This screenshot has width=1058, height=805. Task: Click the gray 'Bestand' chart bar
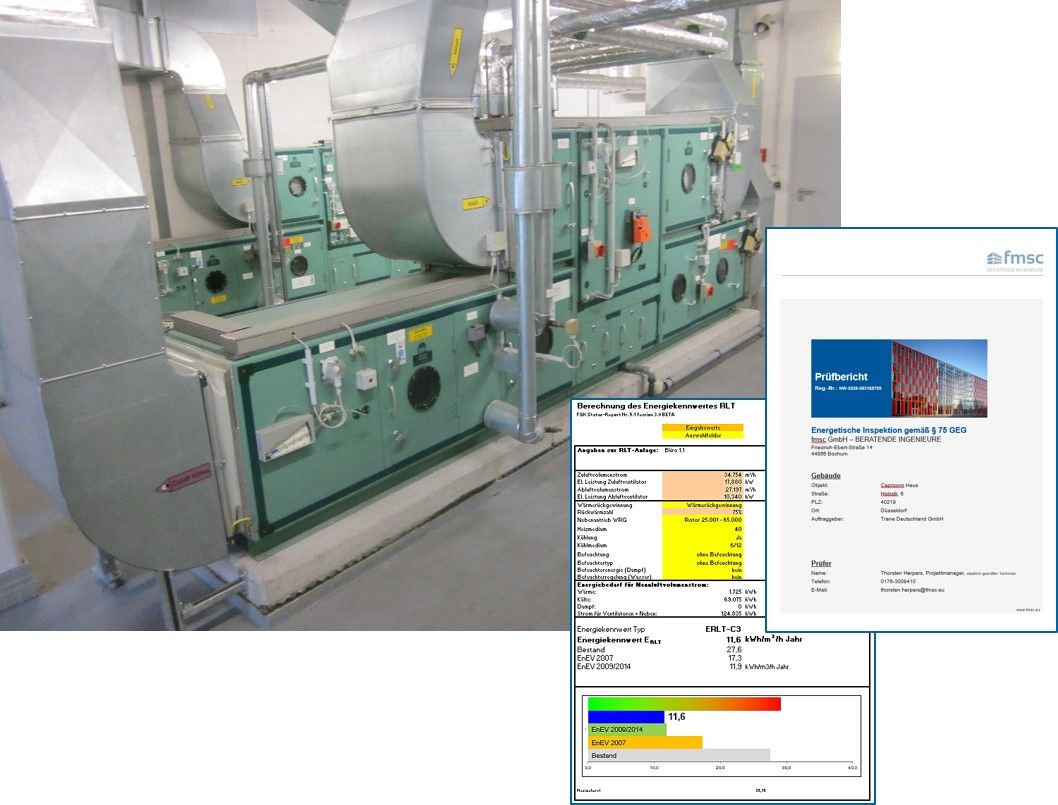coord(679,756)
